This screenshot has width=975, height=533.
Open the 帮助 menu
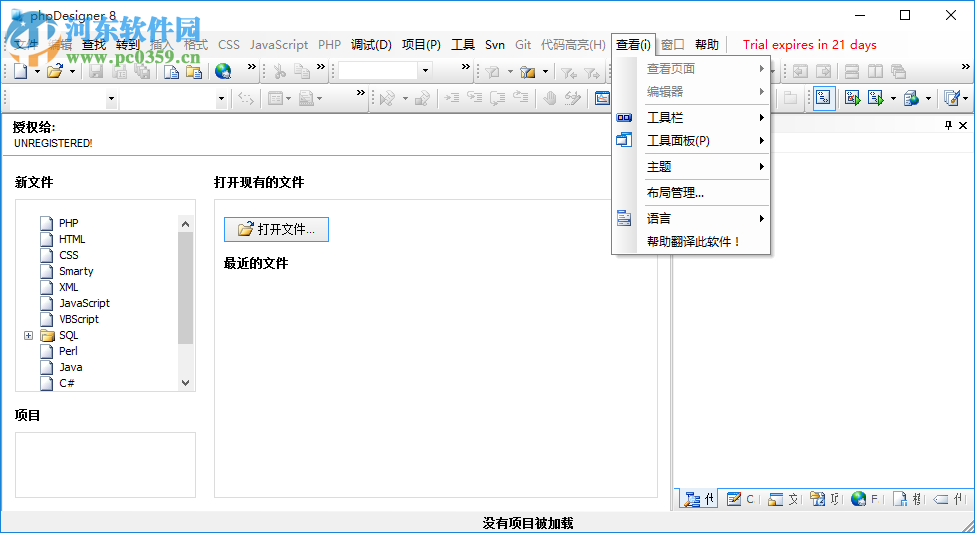707,45
